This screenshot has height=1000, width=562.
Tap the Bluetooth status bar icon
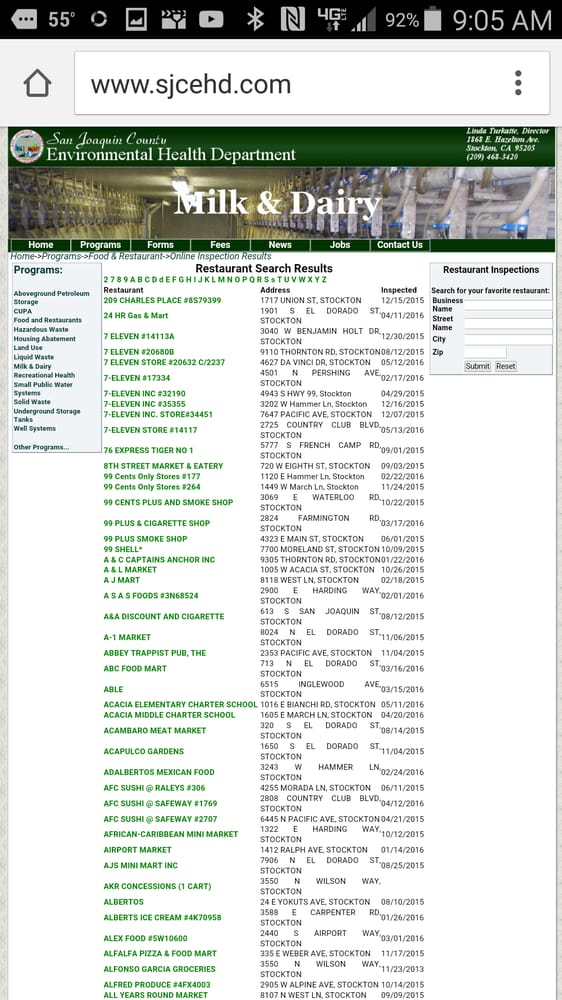pos(255,20)
